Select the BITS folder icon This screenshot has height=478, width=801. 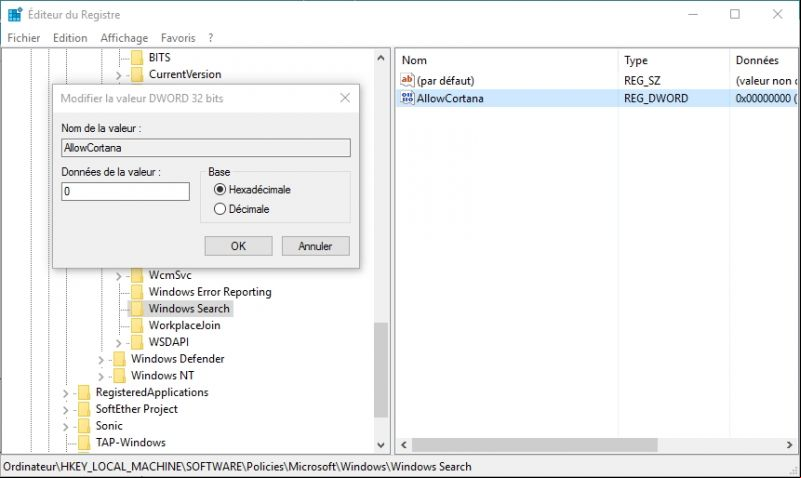[137, 58]
